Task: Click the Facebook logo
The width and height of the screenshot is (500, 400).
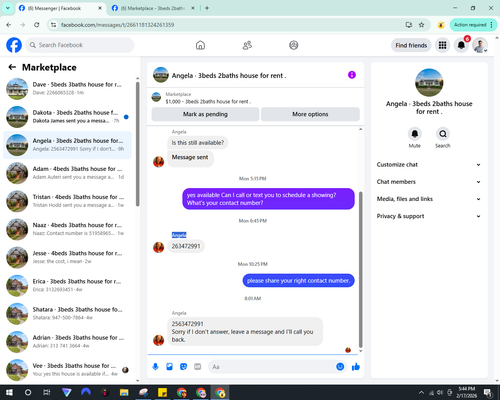Action: pyautogui.click(x=14, y=45)
